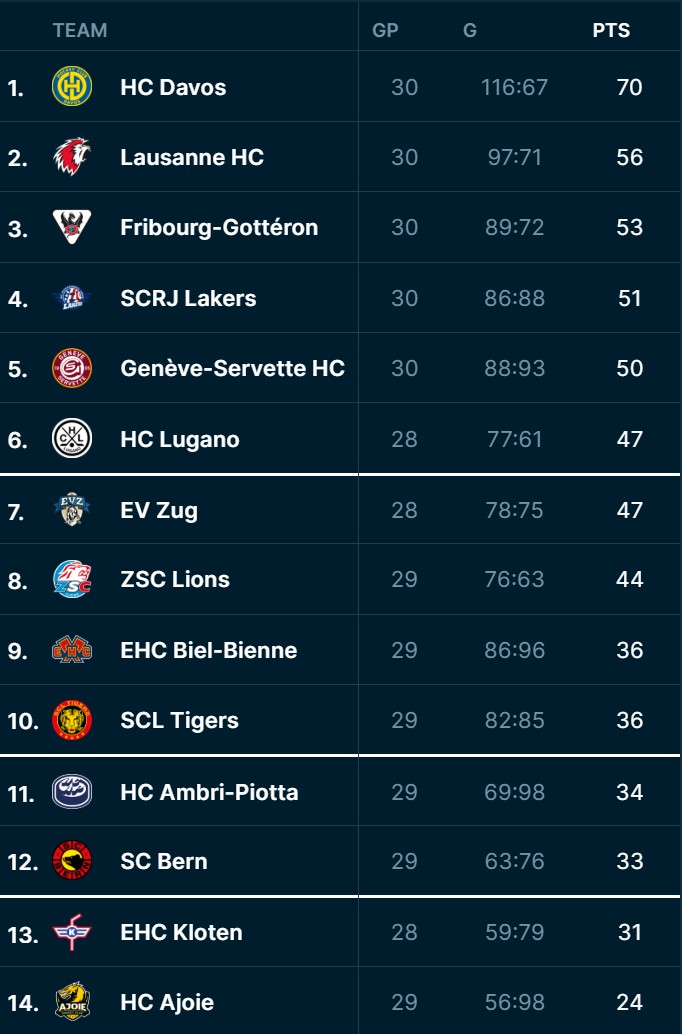
Task: Click the Lausanne HC lion logo
Action: point(72,157)
